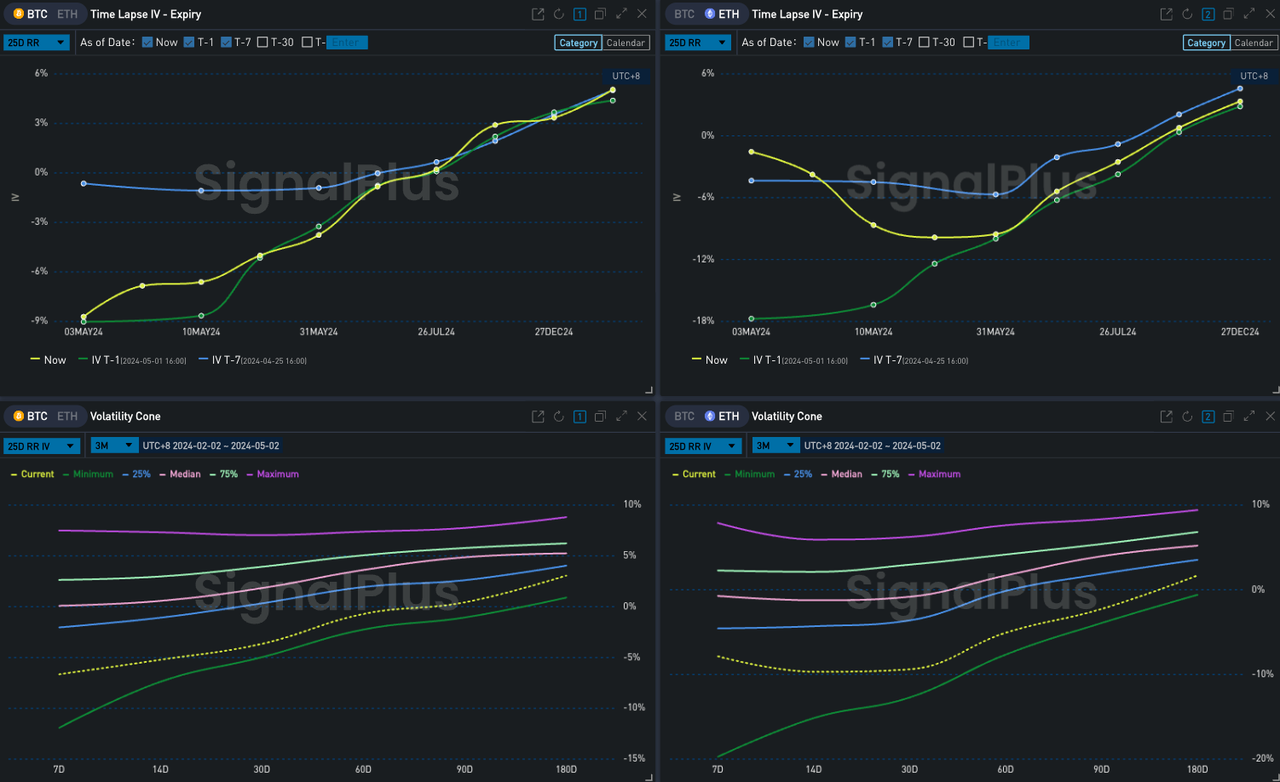Refresh the BTC Time Lapse IV chart

(x=559, y=14)
